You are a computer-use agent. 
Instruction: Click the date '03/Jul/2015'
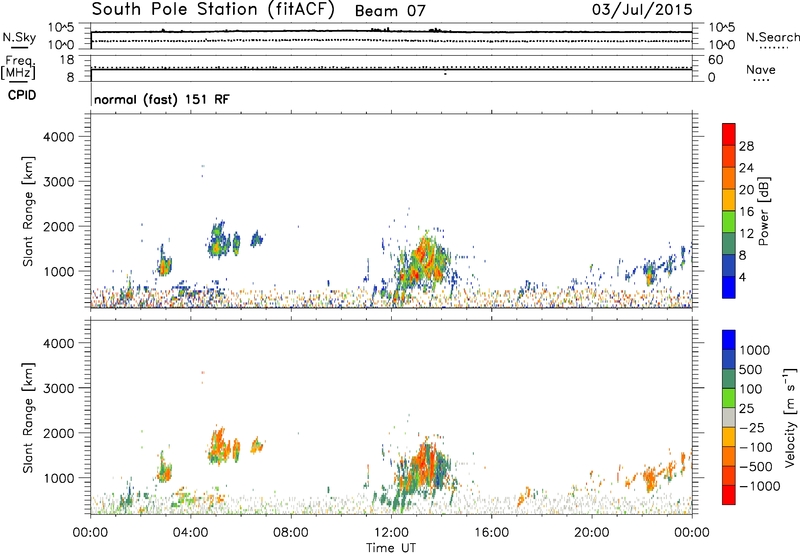[642, 10]
